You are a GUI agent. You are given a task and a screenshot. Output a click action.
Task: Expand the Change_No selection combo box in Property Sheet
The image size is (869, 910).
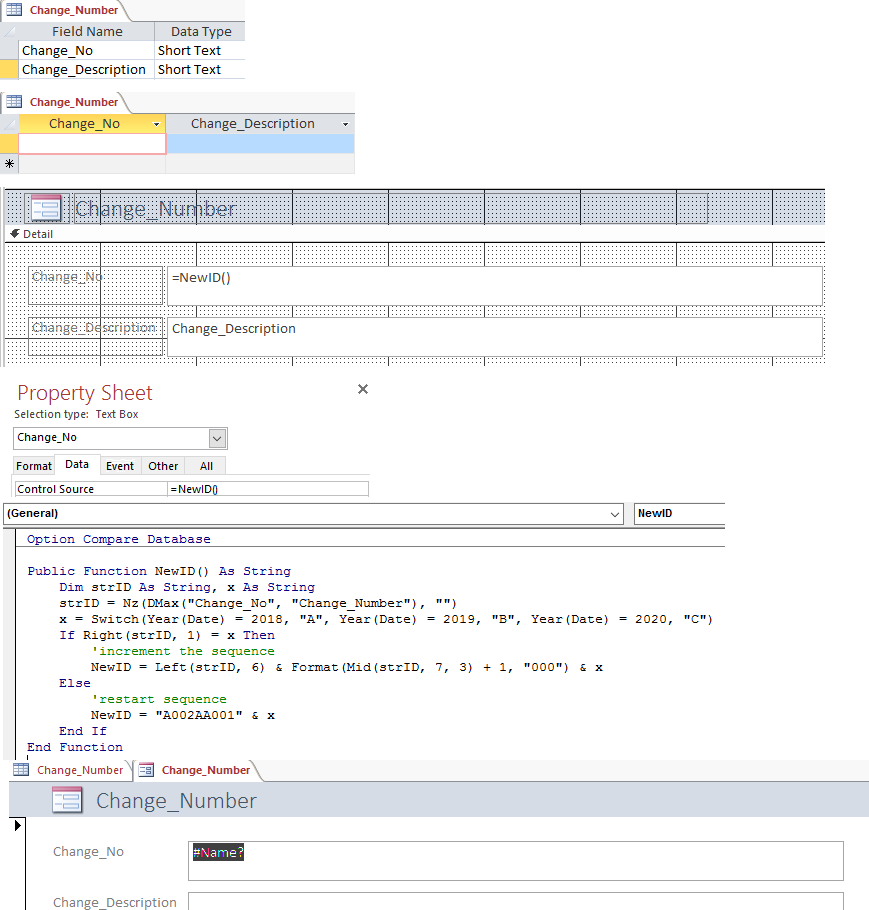click(x=217, y=438)
